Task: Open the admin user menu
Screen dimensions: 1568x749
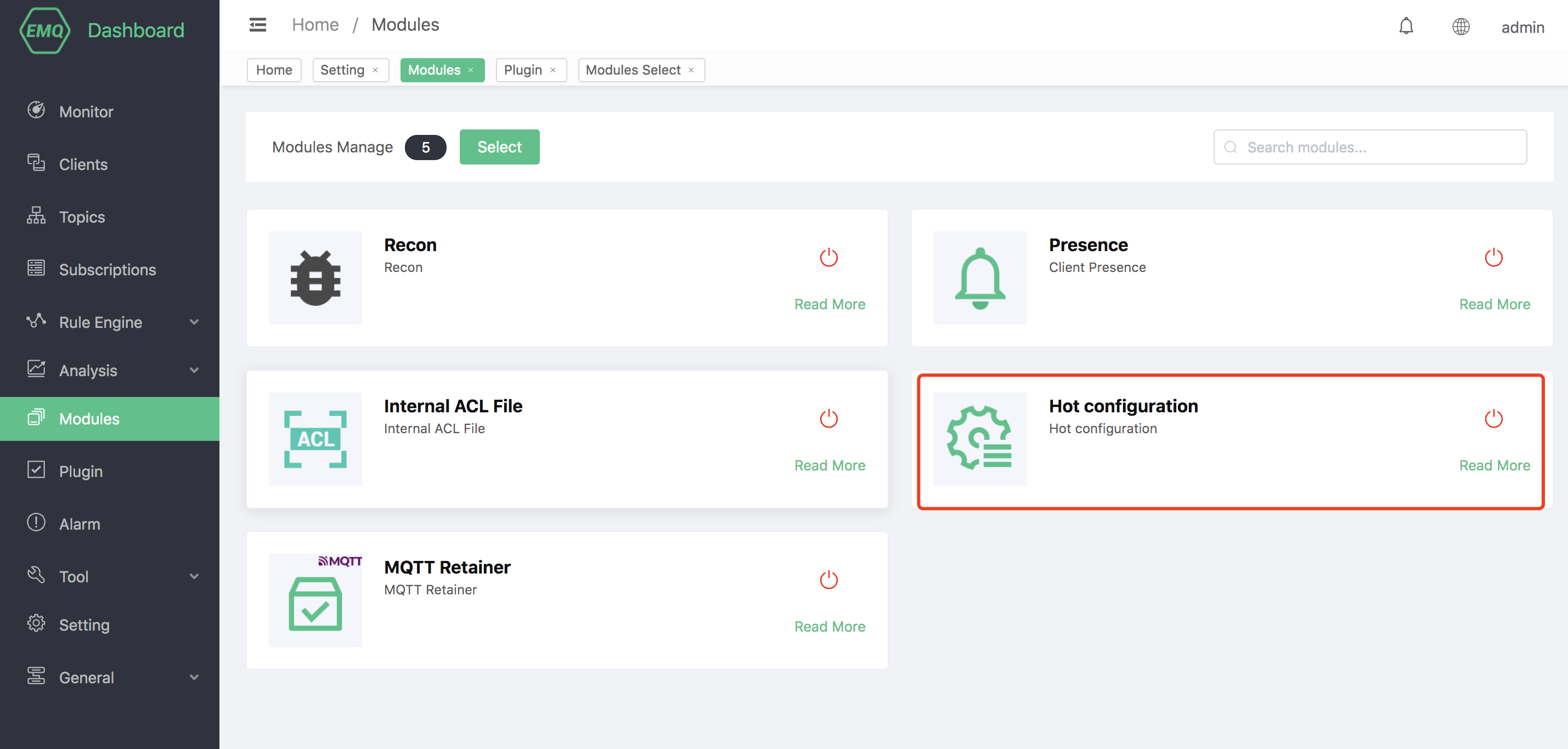Action: pyautogui.click(x=1522, y=27)
